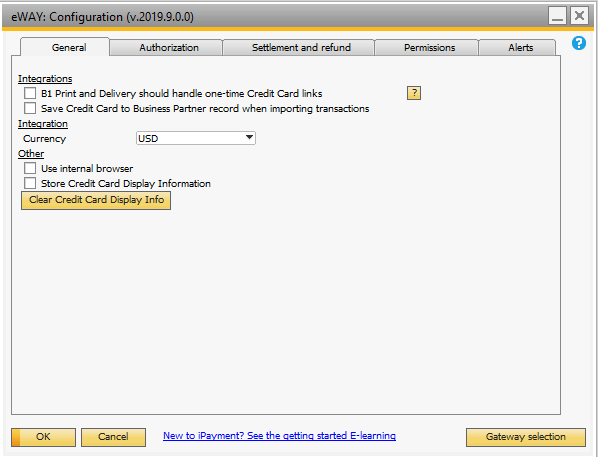Screen dimensions: 598x457
Task: Check Save Credit Card to Business Partner record
Action: (x=30, y=108)
